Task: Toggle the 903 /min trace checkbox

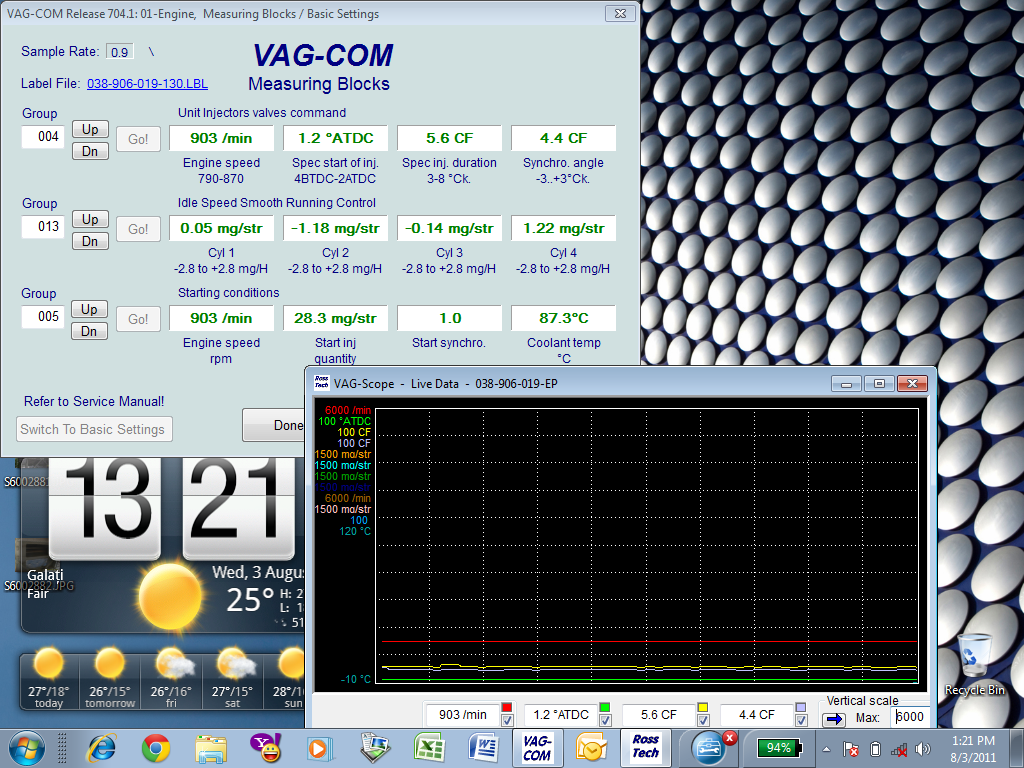Action: [x=507, y=720]
